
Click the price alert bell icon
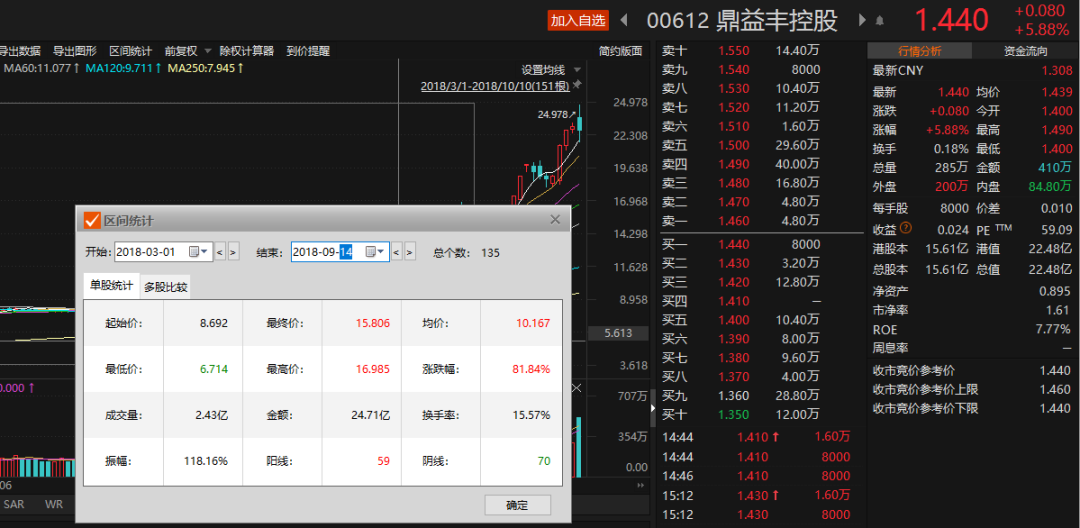[x=880, y=21]
